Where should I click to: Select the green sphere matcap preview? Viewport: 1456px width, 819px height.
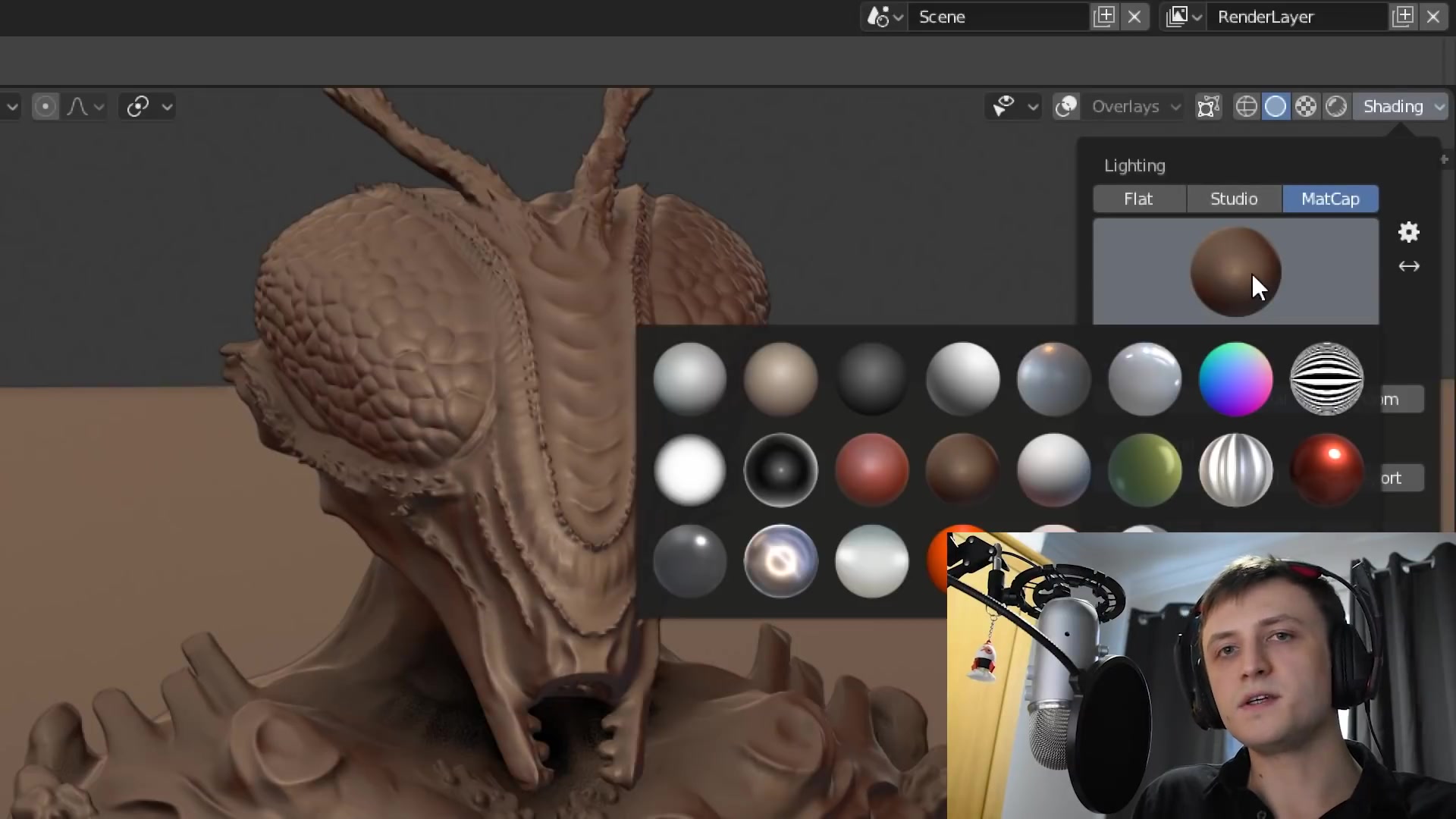[x=1144, y=470]
